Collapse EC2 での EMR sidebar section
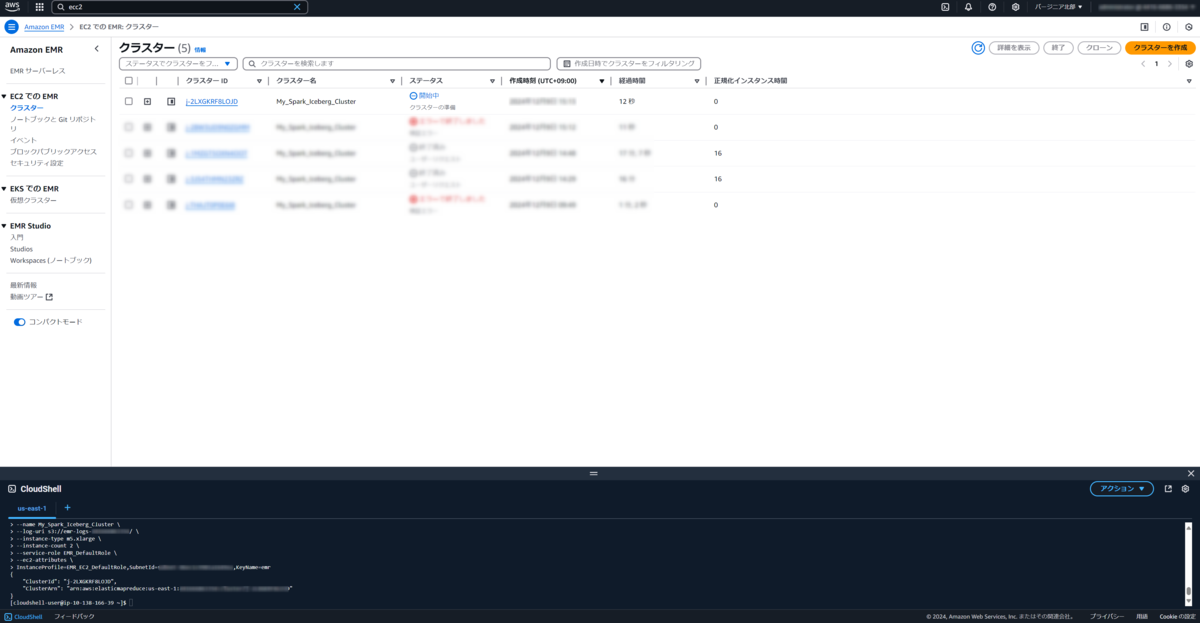This screenshot has height=623, width=1200. [5, 96]
